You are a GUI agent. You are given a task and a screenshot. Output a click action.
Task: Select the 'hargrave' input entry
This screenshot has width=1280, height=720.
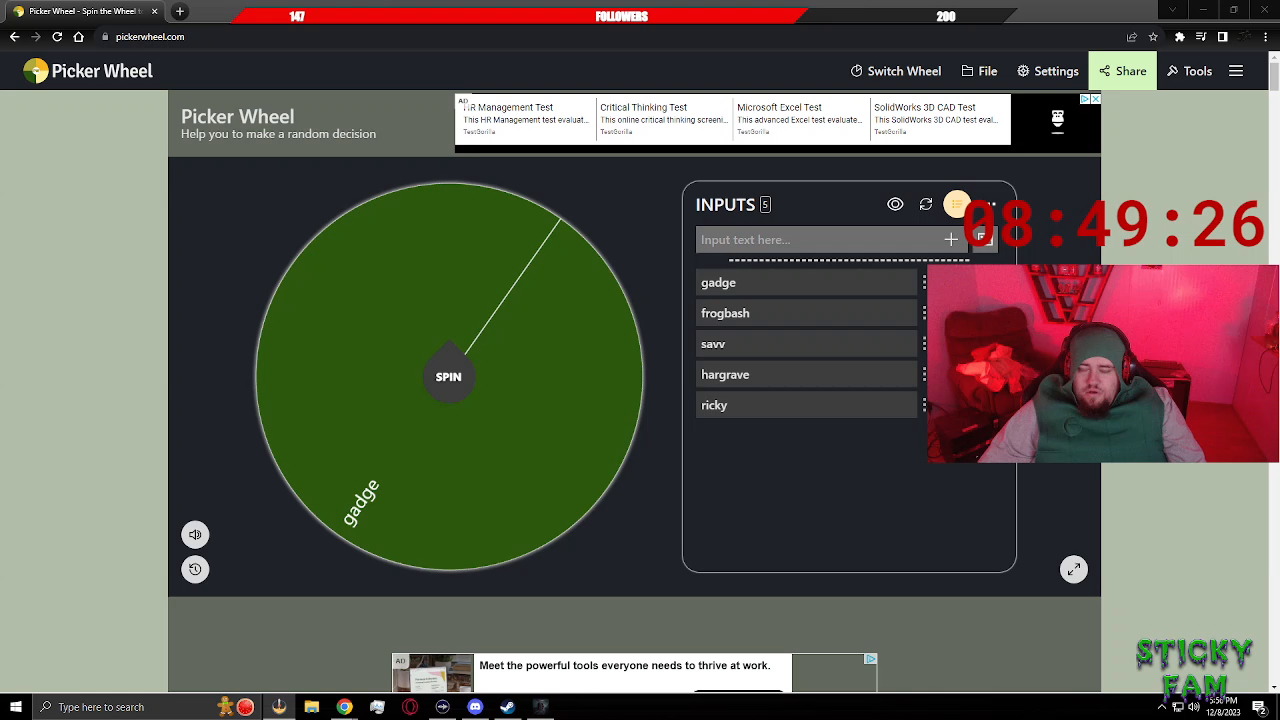pyautogui.click(x=806, y=375)
